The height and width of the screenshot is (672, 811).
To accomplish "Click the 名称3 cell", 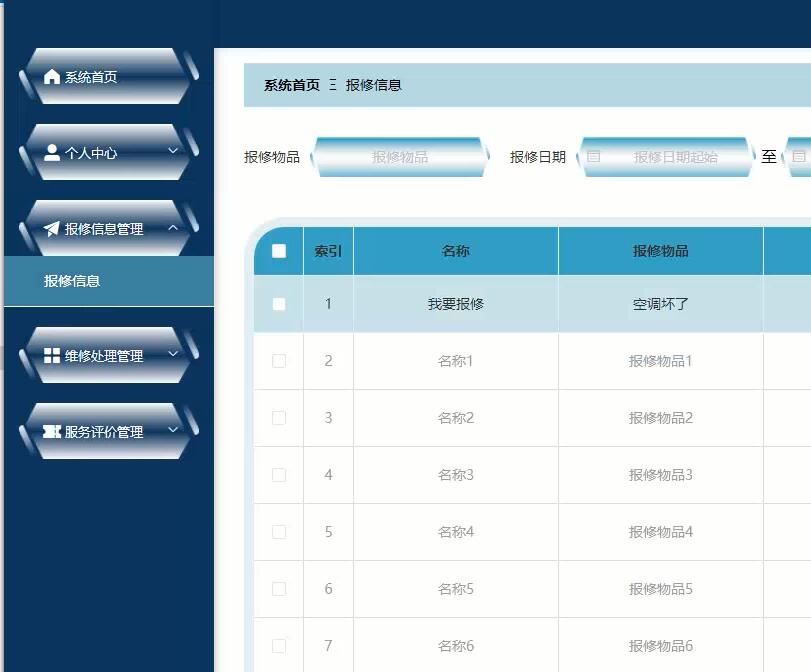I will click(456, 474).
